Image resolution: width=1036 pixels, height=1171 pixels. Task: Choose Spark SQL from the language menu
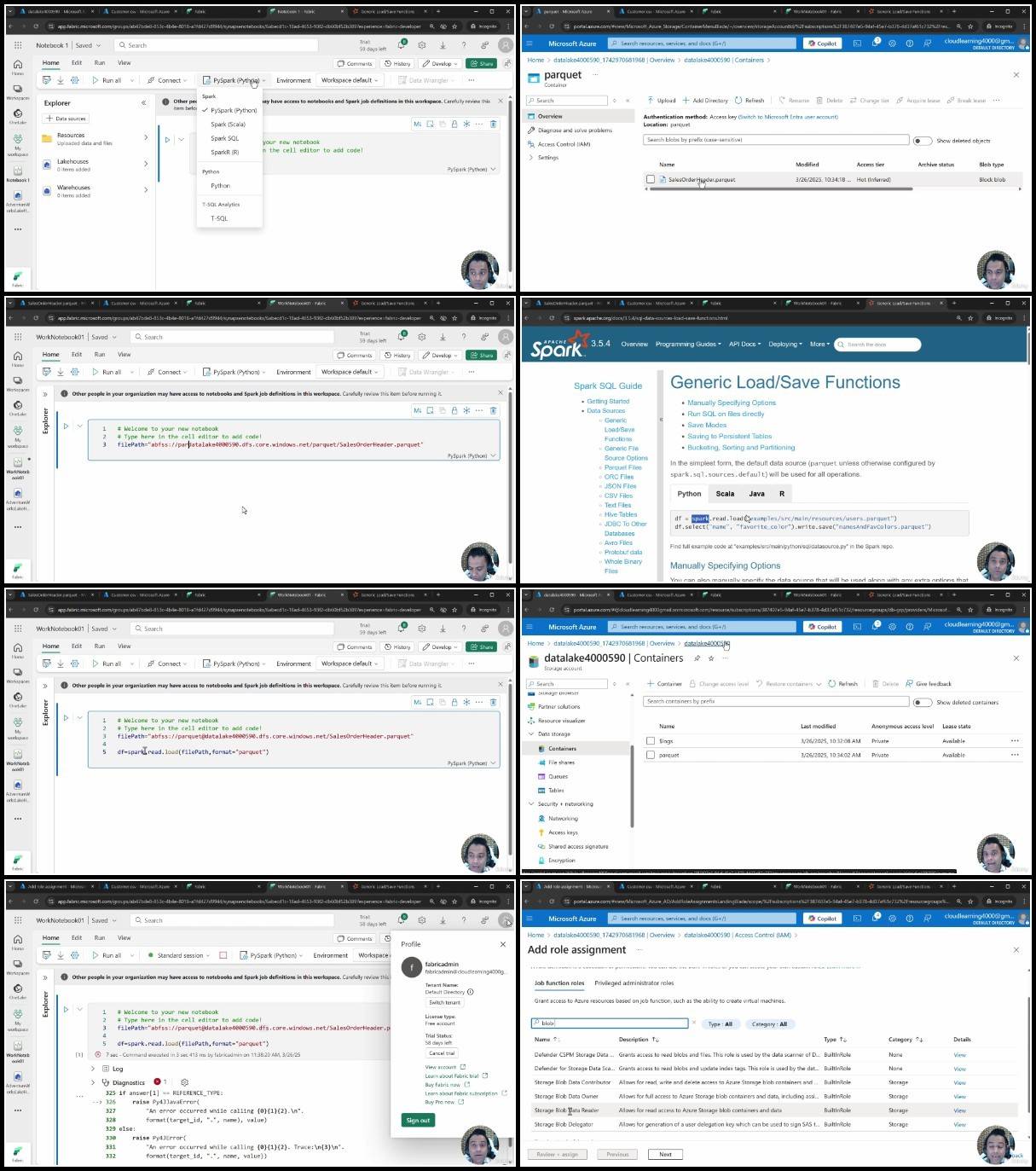click(x=224, y=138)
